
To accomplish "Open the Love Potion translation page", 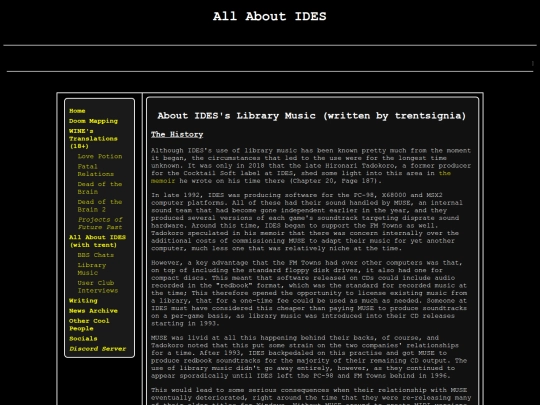I will 100,156.
